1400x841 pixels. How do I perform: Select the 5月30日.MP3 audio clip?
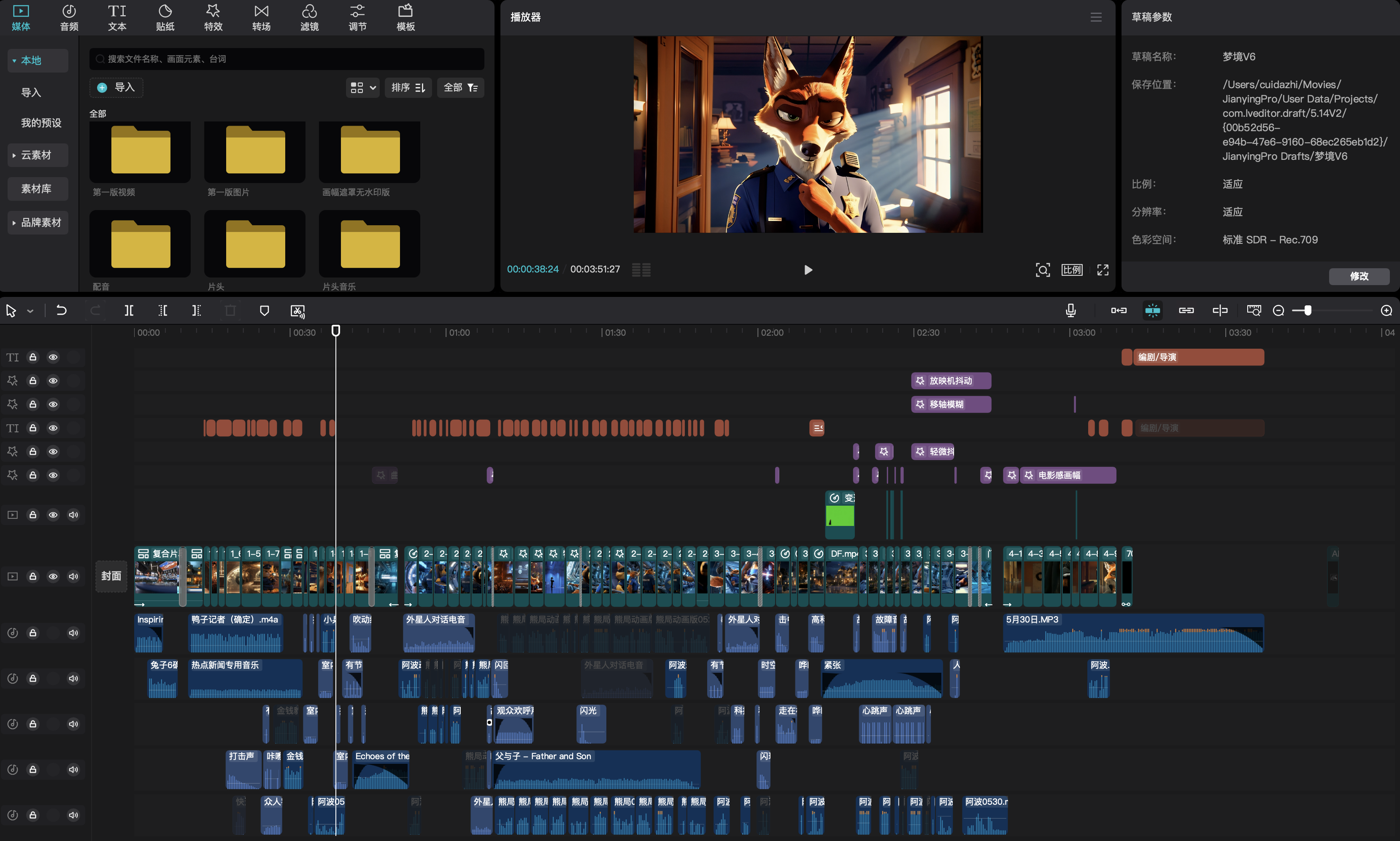[x=1133, y=633]
